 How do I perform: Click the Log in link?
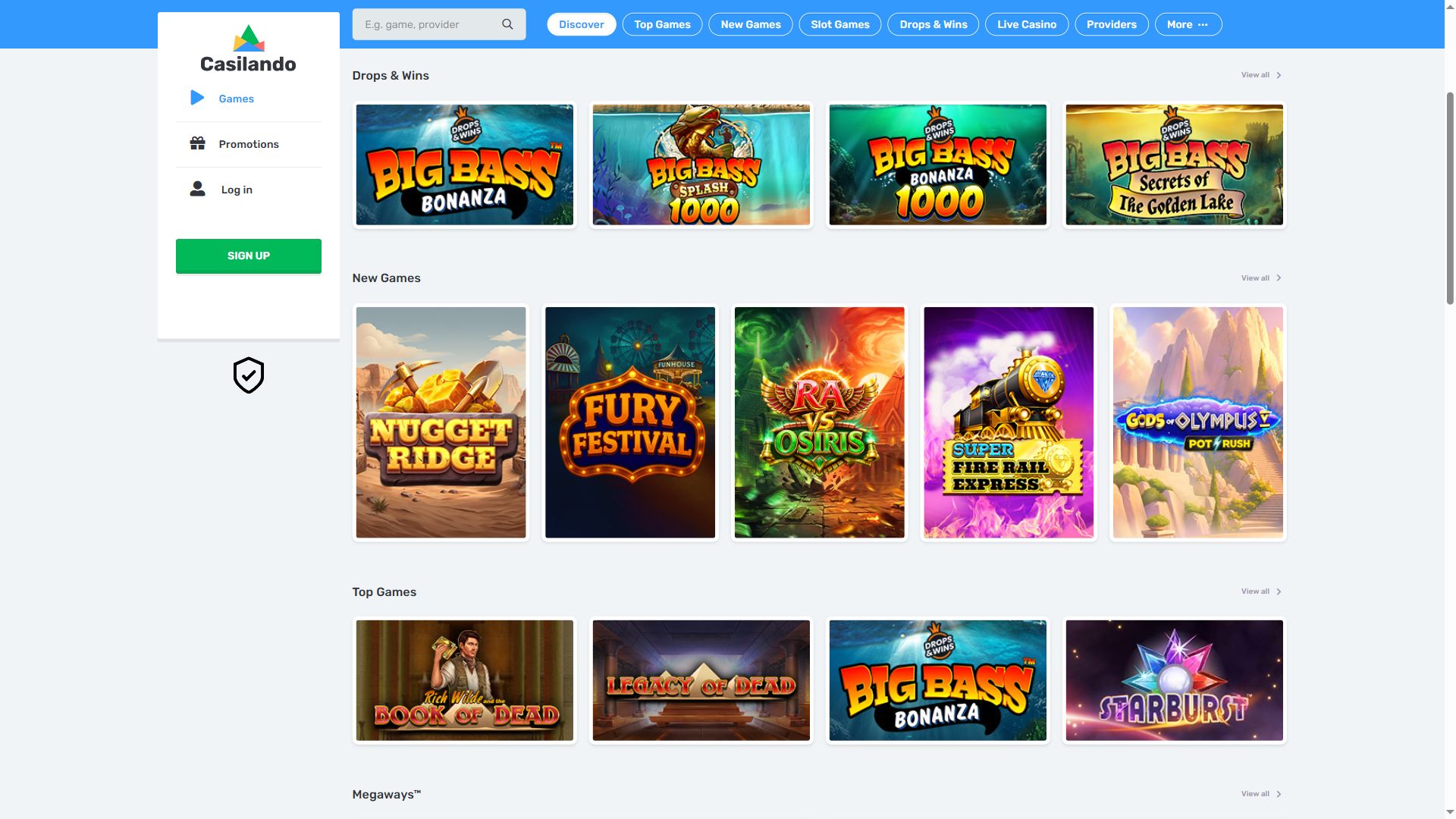click(x=237, y=190)
